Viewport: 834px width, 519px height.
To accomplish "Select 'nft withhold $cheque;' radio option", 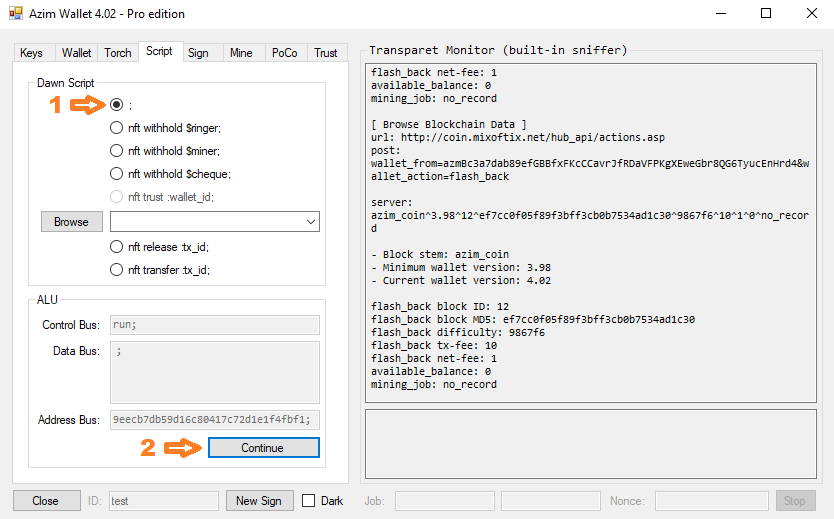I will (116, 173).
